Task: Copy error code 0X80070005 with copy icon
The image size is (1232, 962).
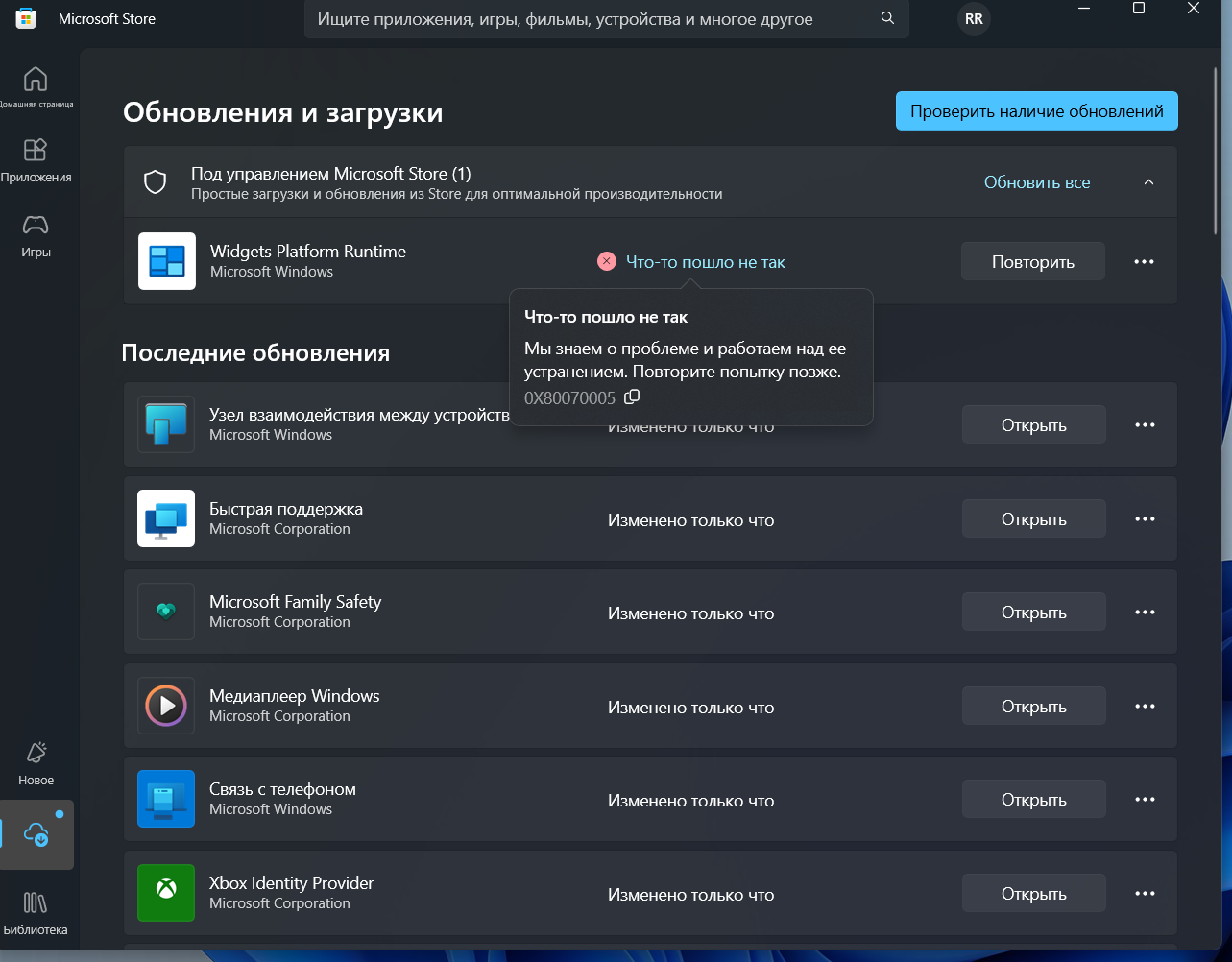Action: click(632, 397)
